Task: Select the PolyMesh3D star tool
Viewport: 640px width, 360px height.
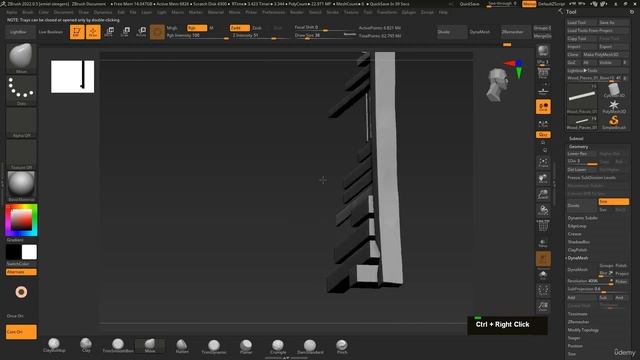Action: (x=613, y=107)
